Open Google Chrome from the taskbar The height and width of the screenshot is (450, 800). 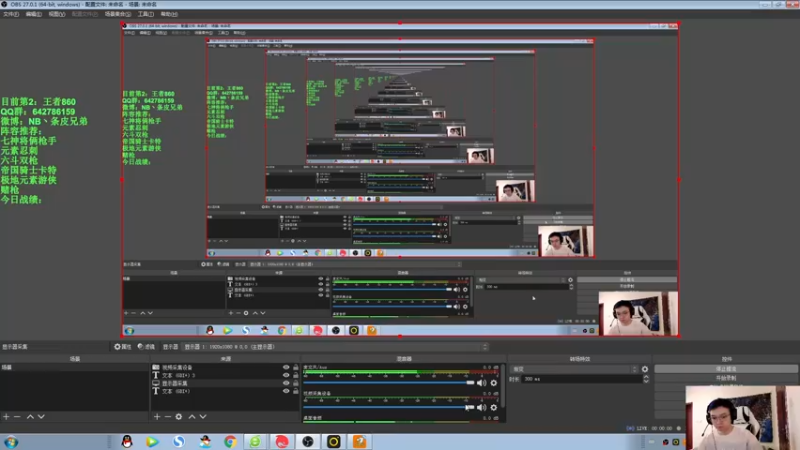click(x=230, y=441)
